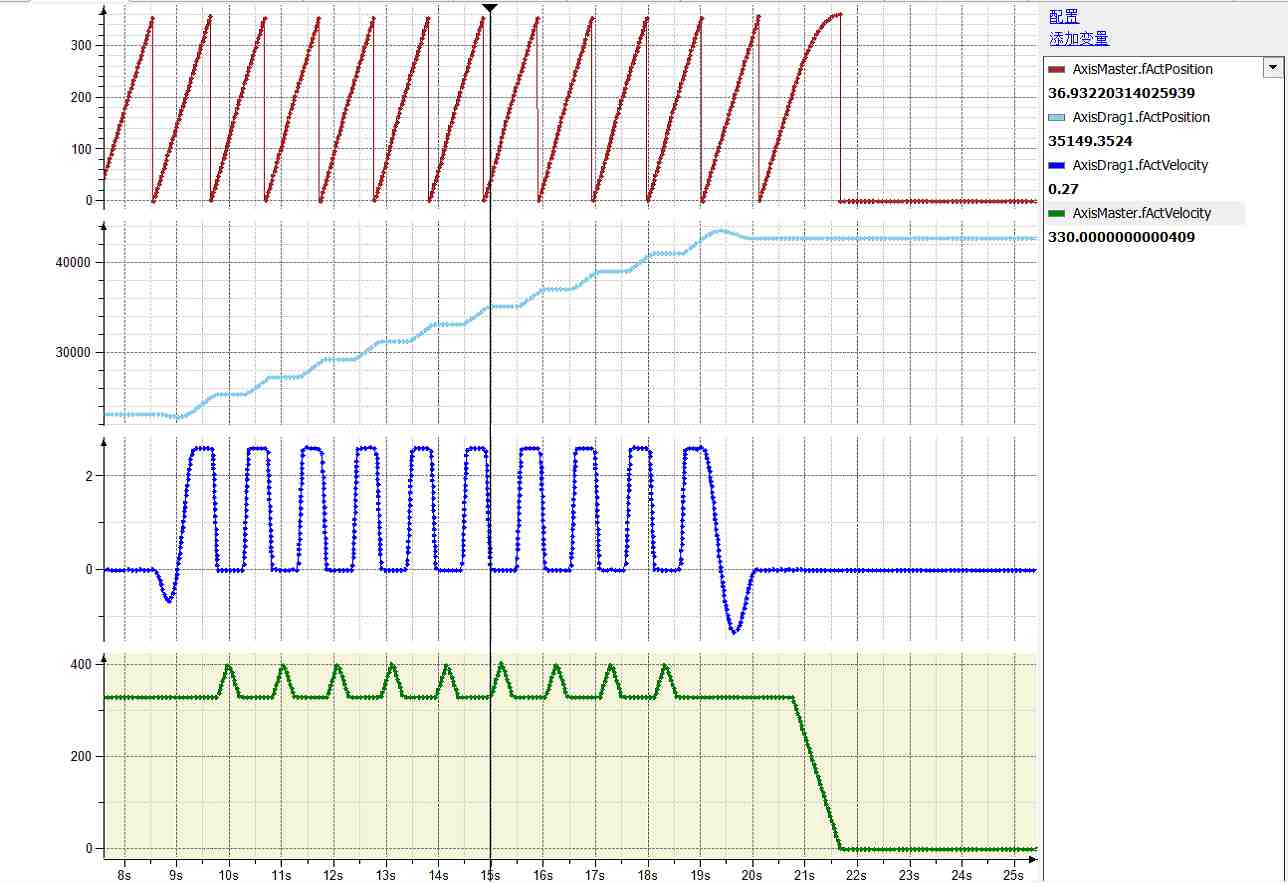Image resolution: width=1288 pixels, height=883 pixels.
Task: Expand the variable list dropdown arrow
Action: point(1272,68)
